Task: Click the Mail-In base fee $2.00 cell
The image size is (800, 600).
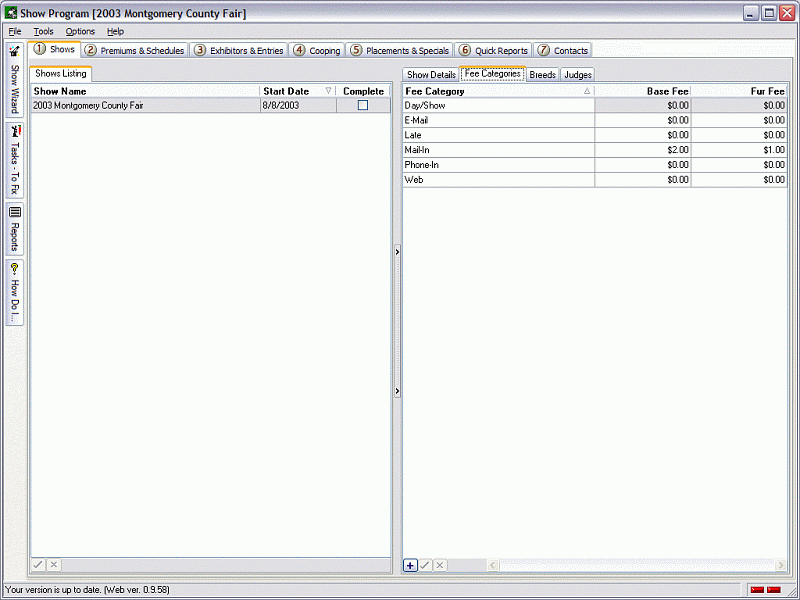Action: 643,150
